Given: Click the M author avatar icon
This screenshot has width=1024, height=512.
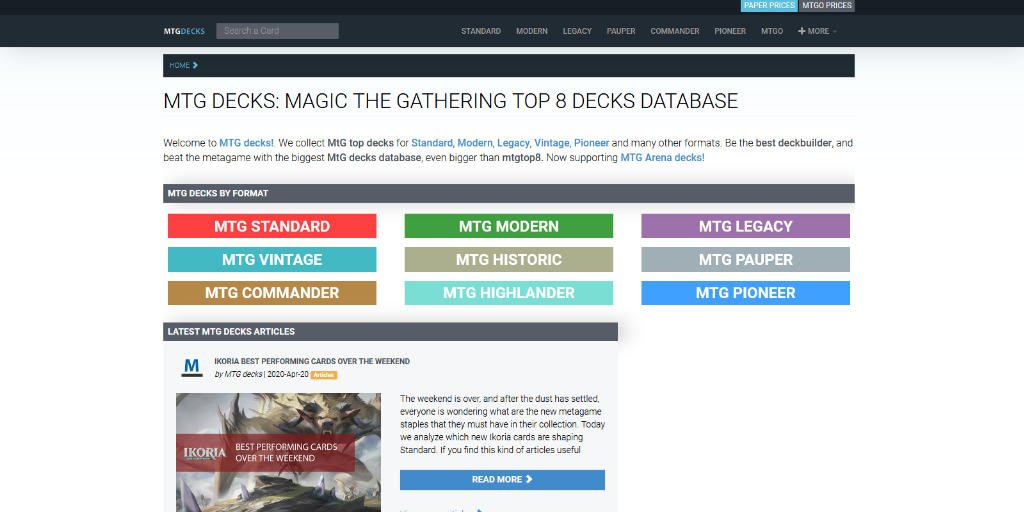Looking at the screenshot, I should [x=191, y=368].
